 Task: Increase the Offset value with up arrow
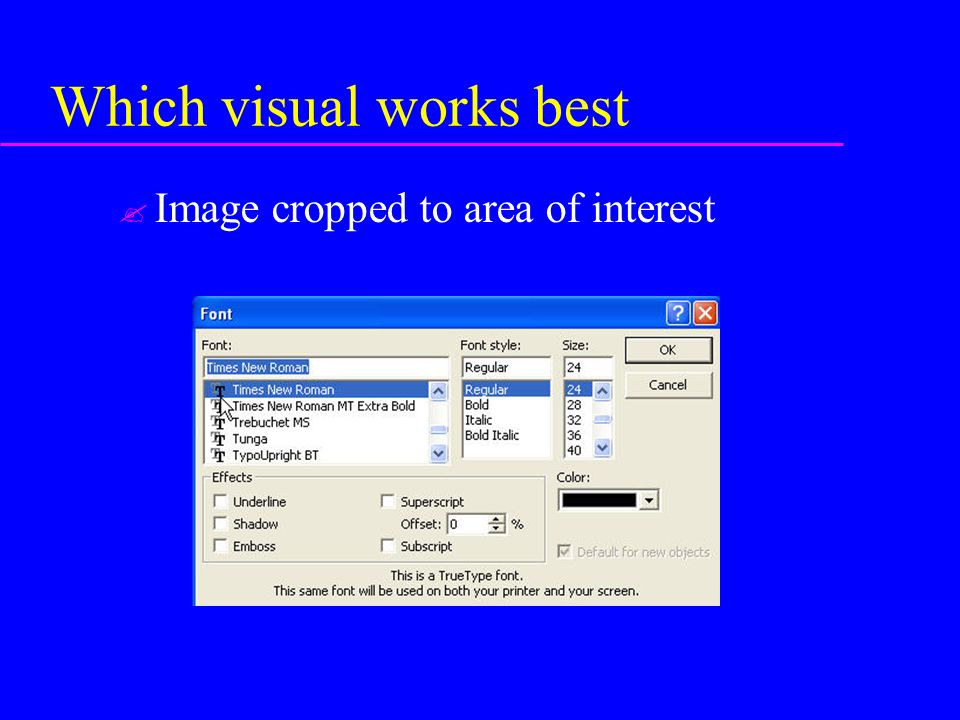click(x=497, y=519)
